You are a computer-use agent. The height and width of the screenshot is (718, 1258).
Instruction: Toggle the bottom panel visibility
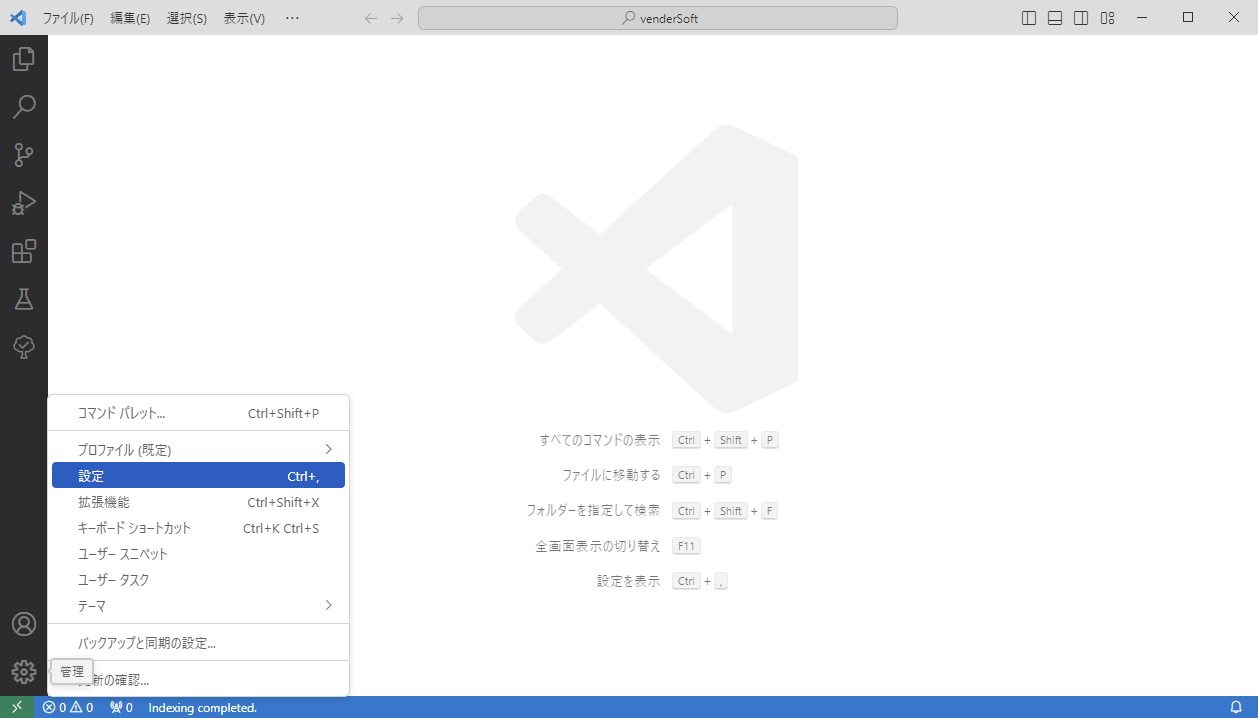tap(1054, 17)
